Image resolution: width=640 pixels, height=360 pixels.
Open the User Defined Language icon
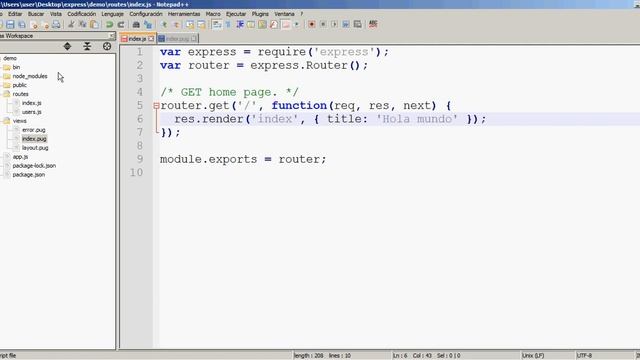click(x=251, y=24)
